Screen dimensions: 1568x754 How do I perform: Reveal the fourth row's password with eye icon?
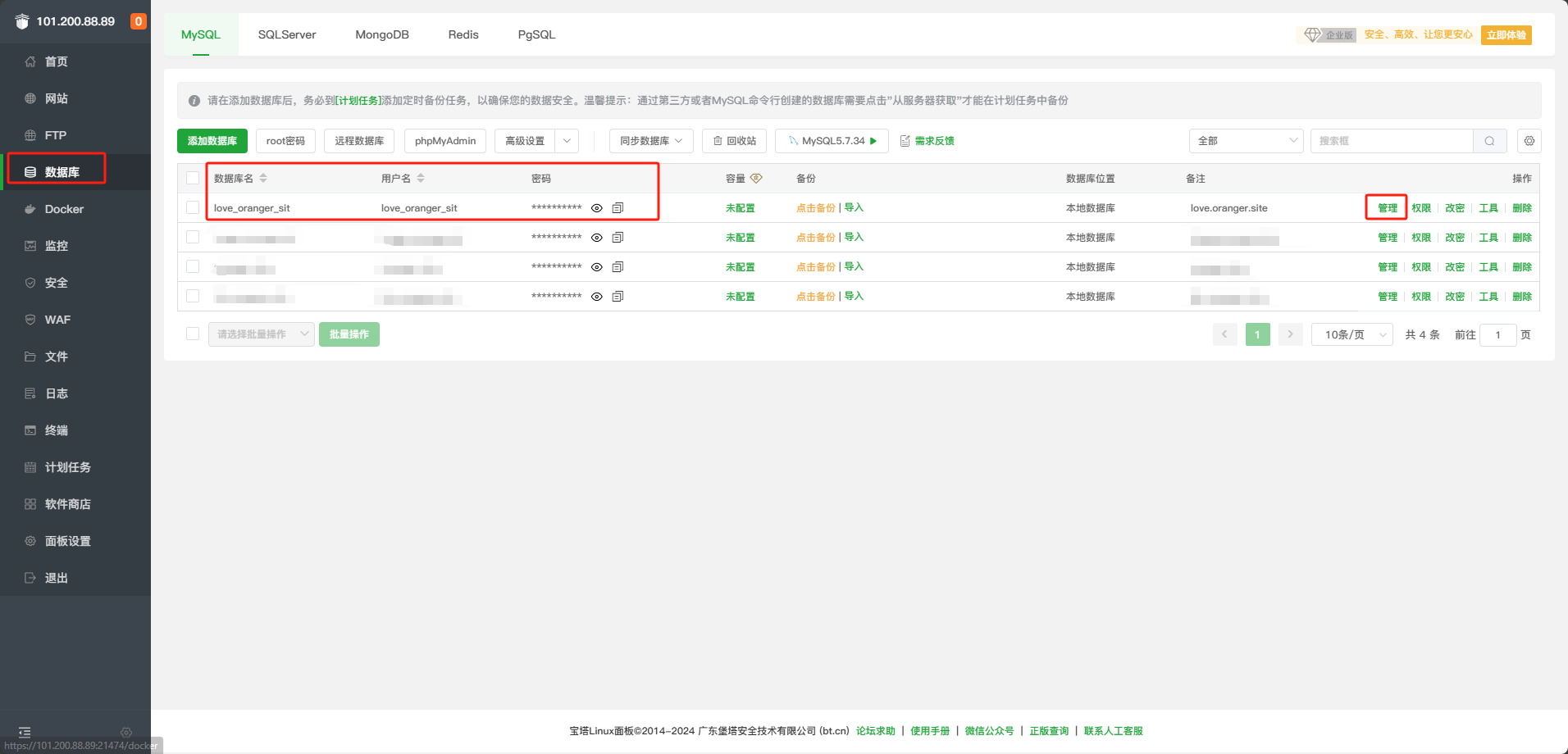click(x=597, y=297)
